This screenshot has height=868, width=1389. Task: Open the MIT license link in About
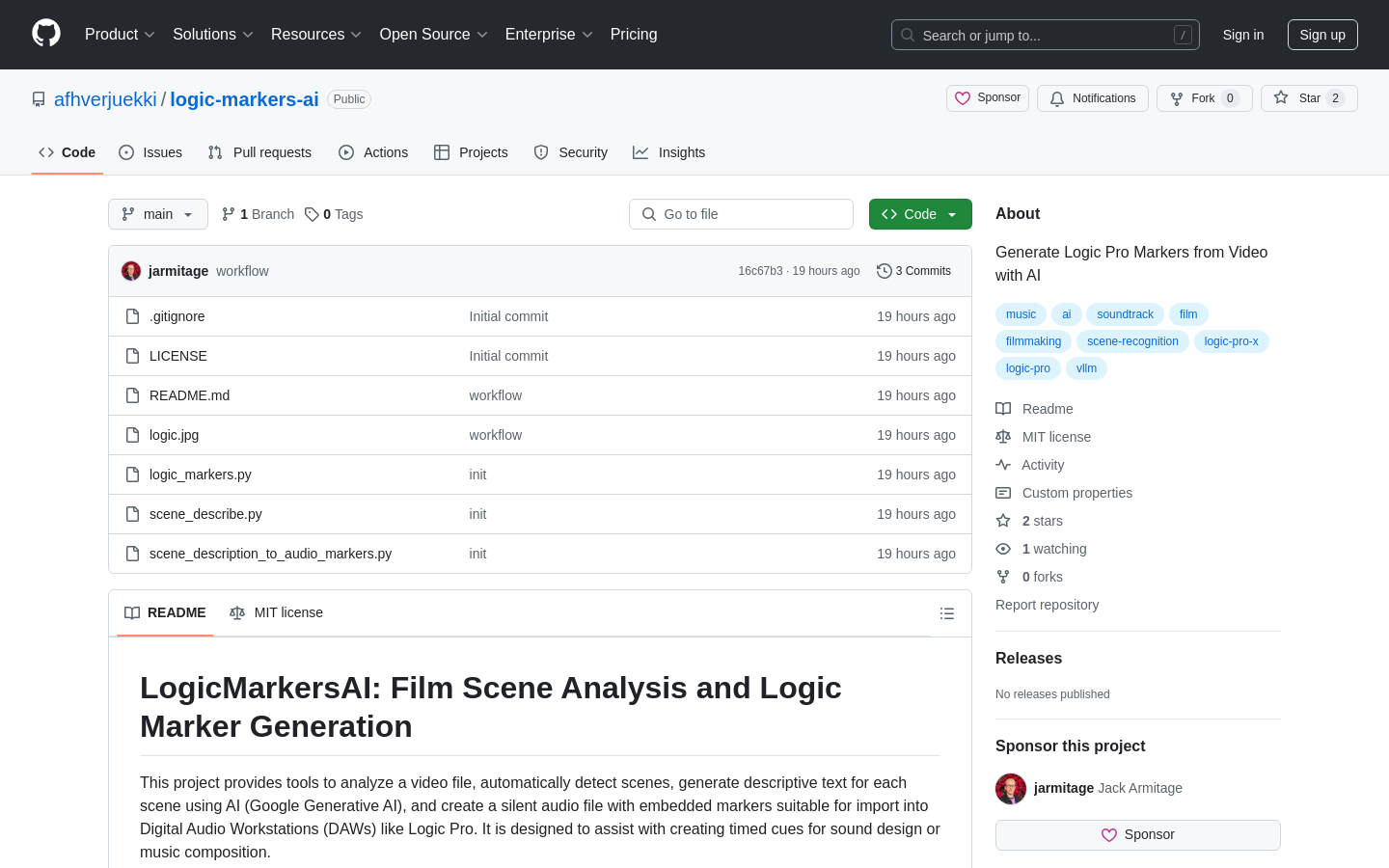pyautogui.click(x=1044, y=437)
